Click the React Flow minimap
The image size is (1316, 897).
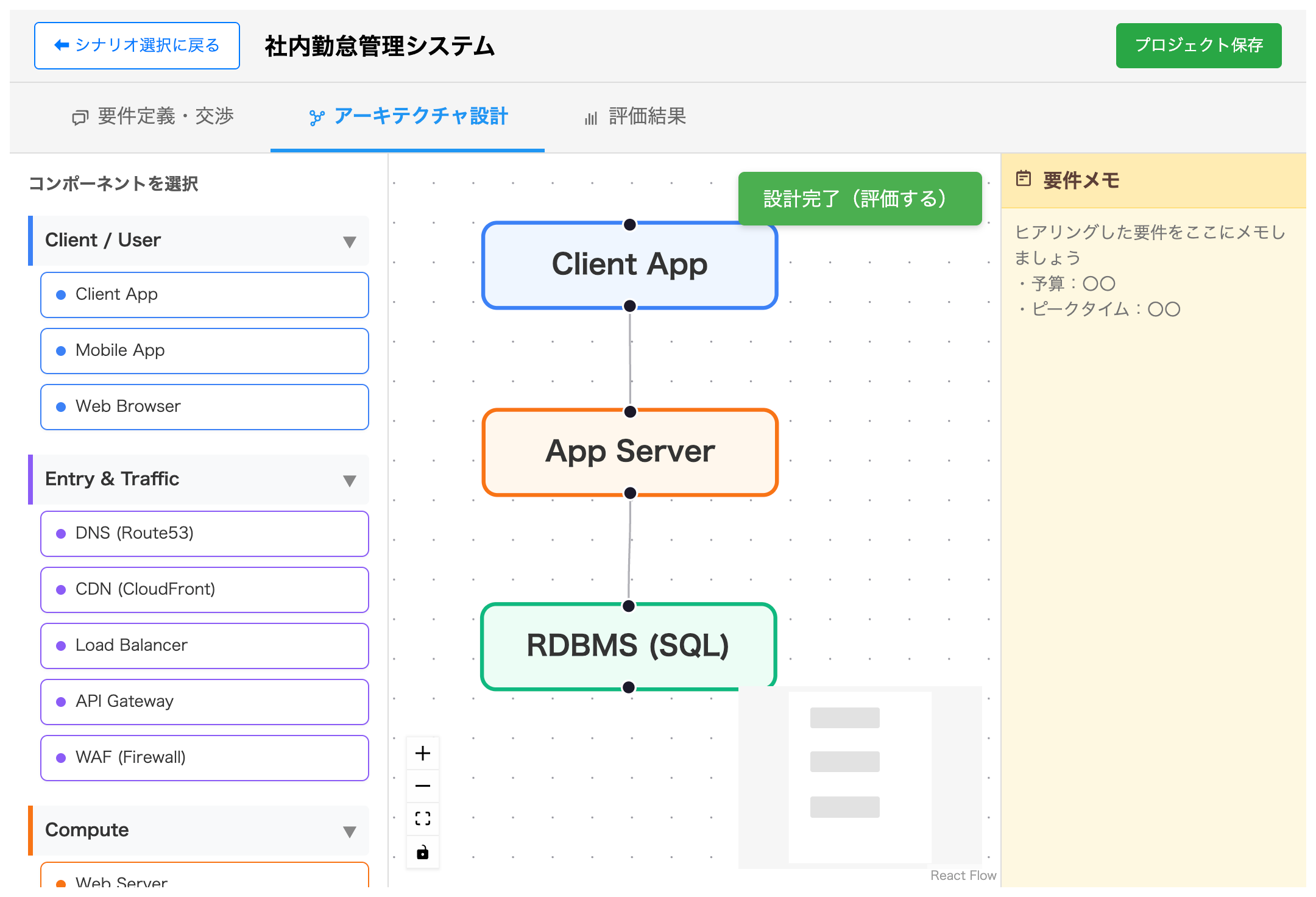[x=860, y=778]
